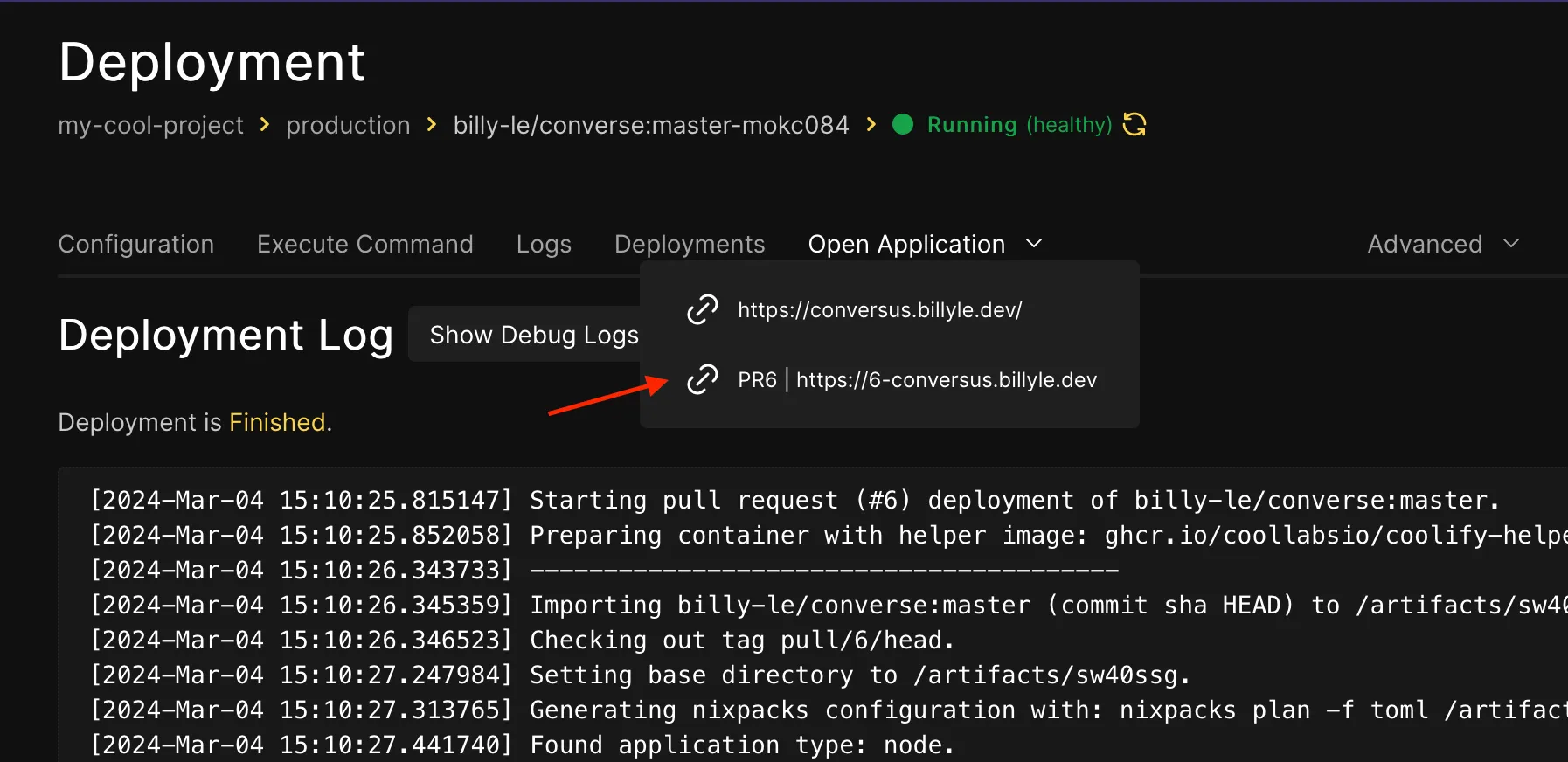Click the Deployment Log heading
The image size is (1568, 762).
coord(225,335)
